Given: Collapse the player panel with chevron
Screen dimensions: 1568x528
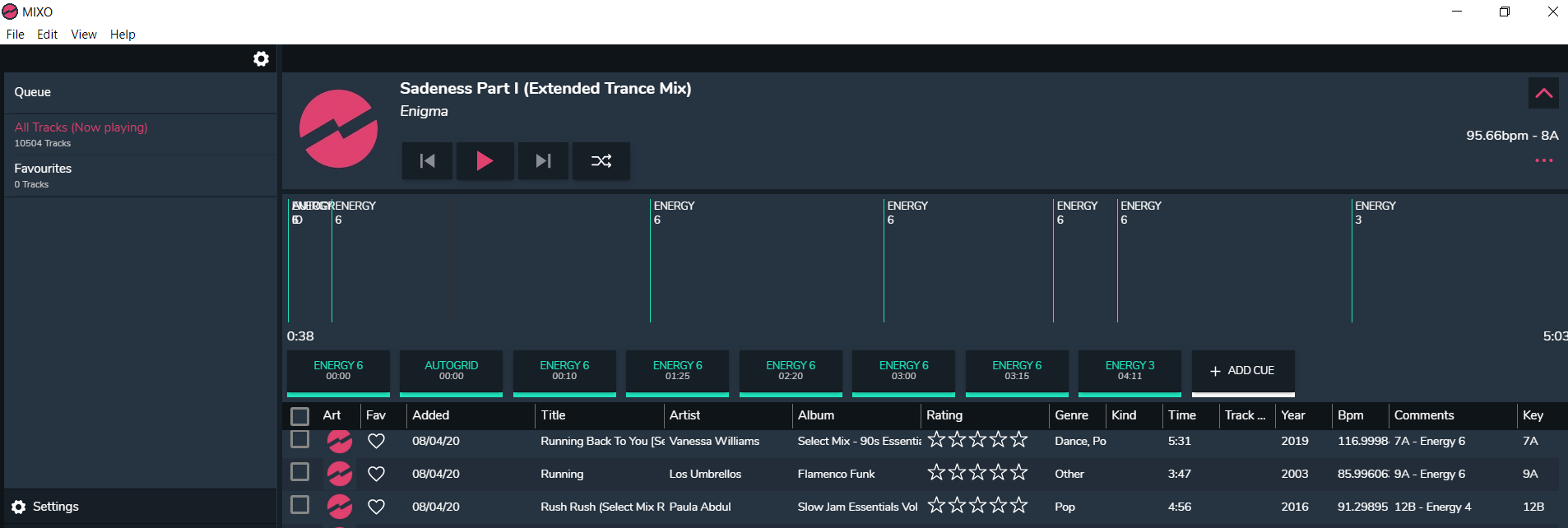Looking at the screenshot, I should coord(1543,94).
